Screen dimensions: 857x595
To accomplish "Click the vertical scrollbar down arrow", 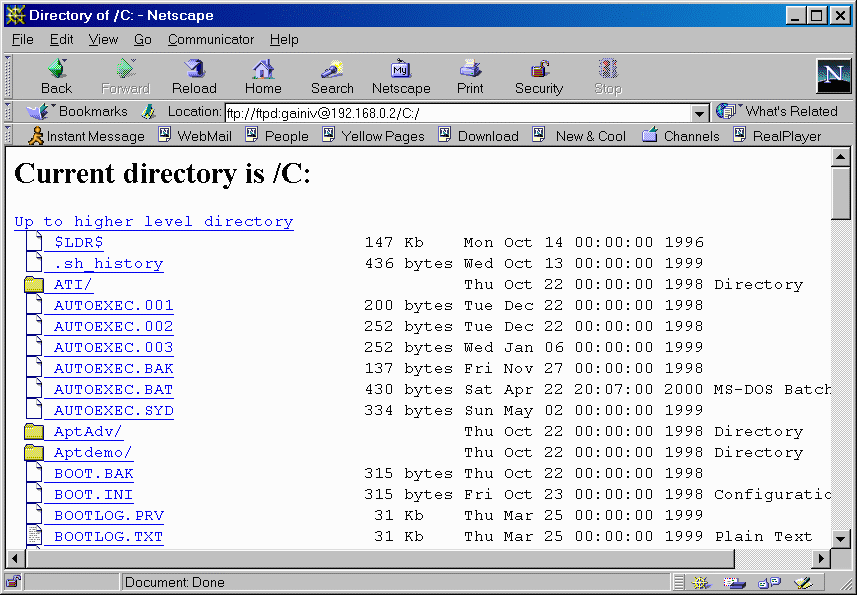I will click(x=841, y=539).
